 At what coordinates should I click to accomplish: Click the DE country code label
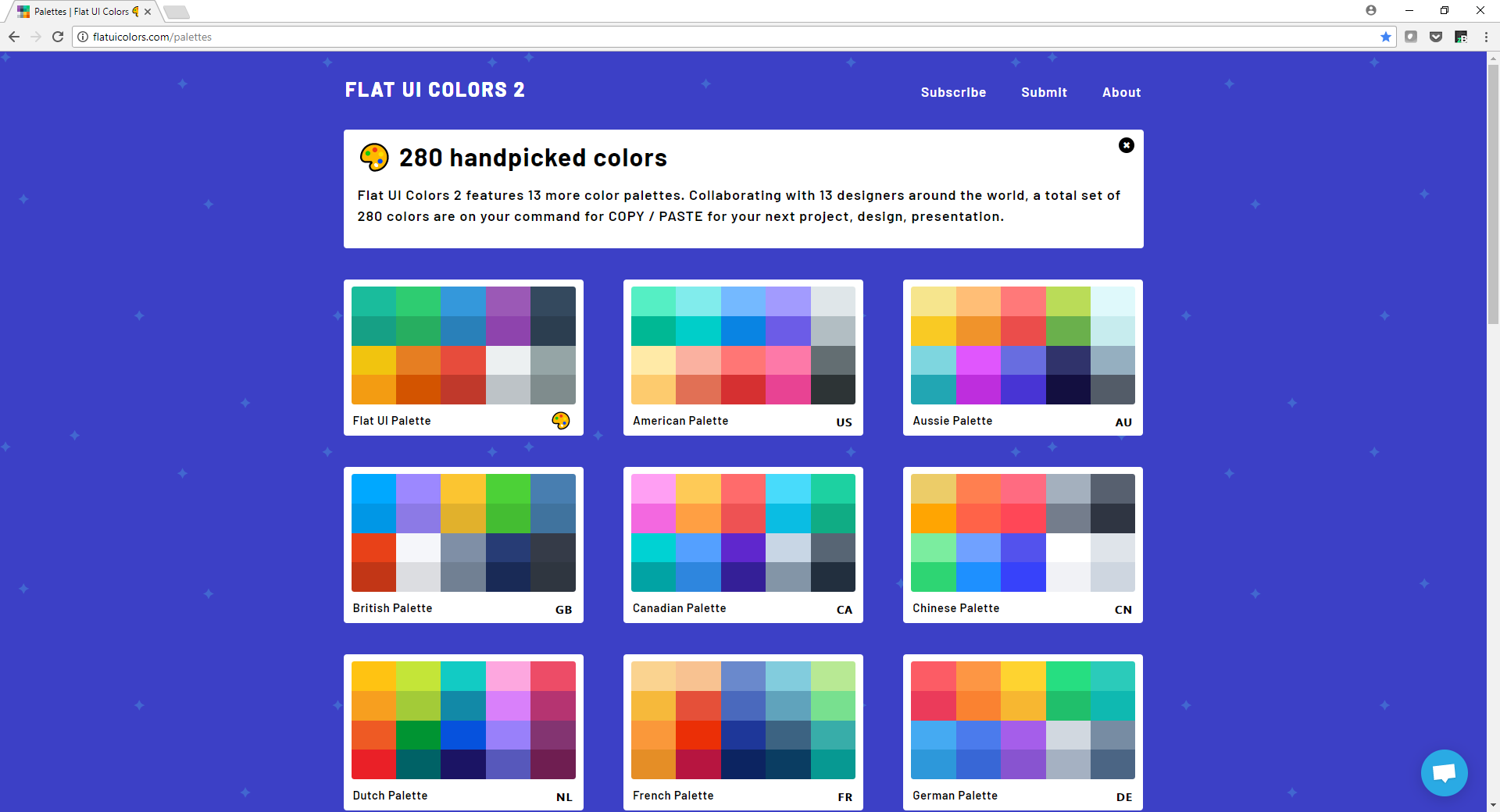click(x=1124, y=797)
